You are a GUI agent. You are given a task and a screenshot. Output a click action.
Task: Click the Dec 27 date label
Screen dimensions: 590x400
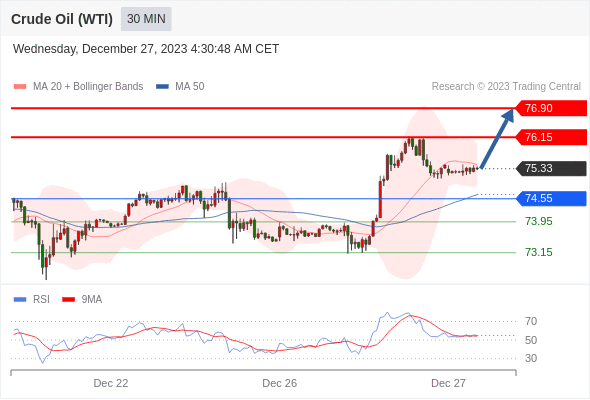(x=448, y=383)
